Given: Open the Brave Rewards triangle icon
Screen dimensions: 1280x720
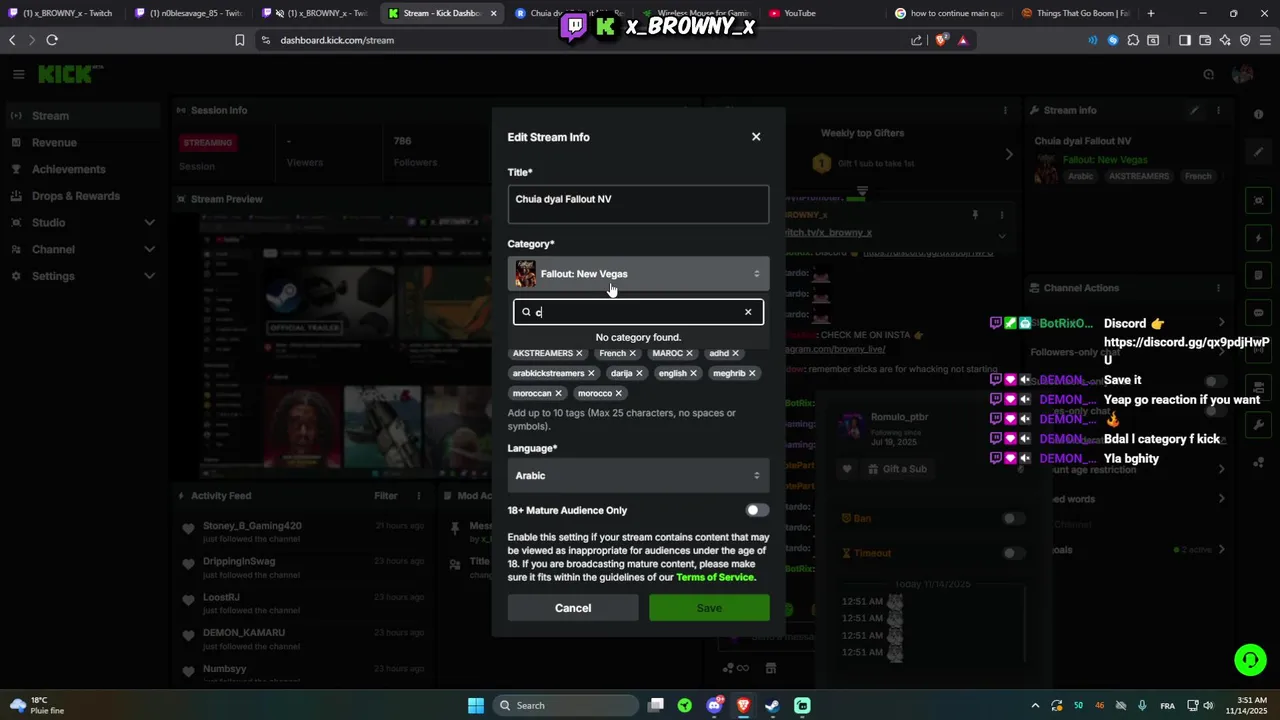Looking at the screenshot, I should tap(963, 40).
